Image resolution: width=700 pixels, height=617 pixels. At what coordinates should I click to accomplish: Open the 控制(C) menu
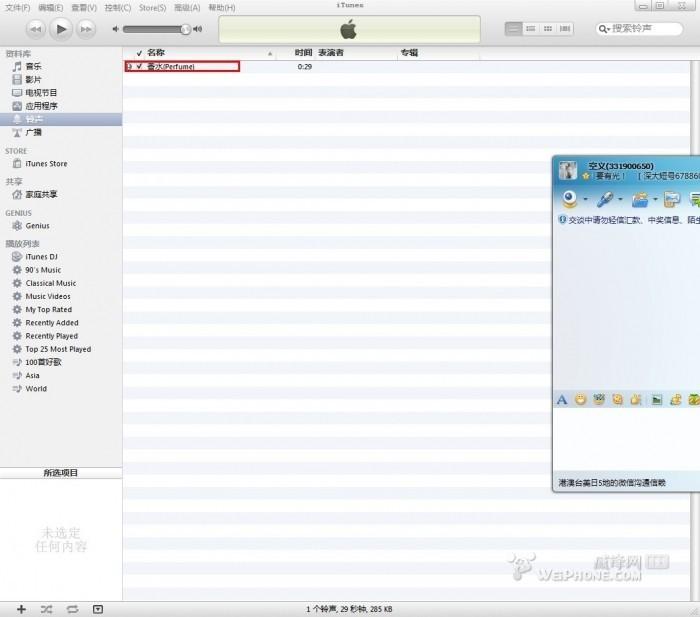pos(118,8)
